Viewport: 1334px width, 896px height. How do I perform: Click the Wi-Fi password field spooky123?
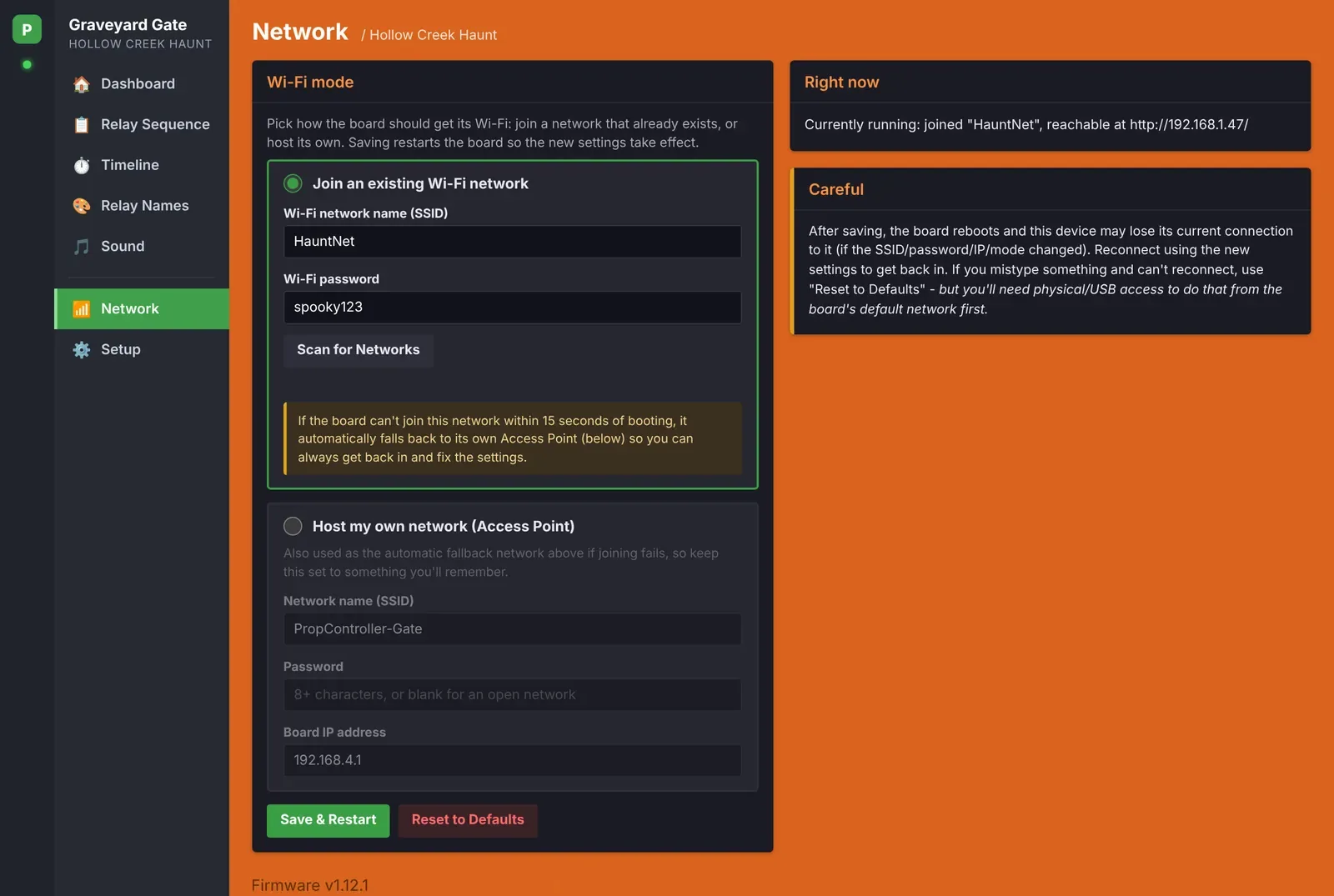(512, 308)
